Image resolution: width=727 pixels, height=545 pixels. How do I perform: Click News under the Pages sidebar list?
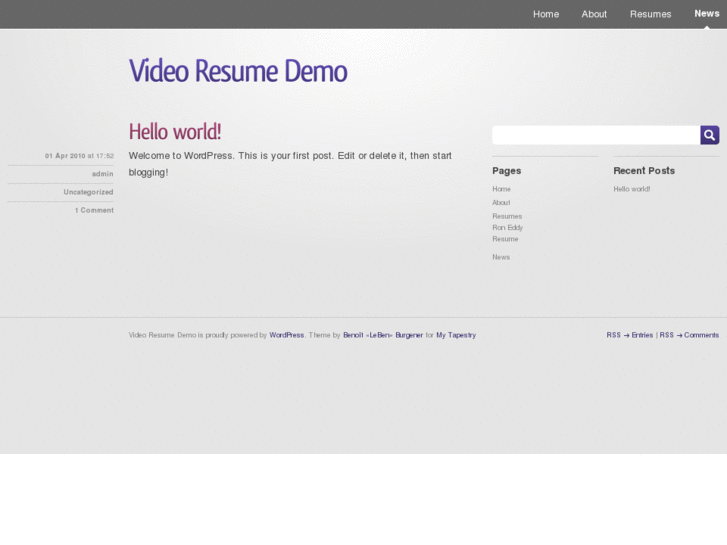(x=501, y=257)
